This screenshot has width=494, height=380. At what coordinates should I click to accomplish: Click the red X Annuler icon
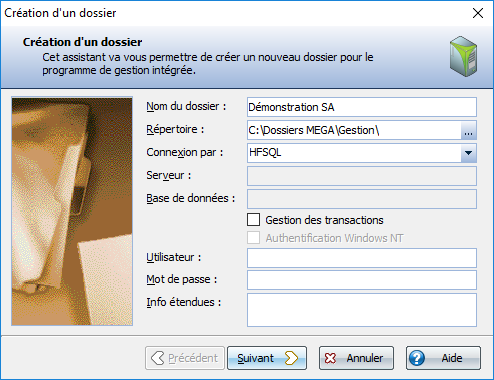[330, 358]
